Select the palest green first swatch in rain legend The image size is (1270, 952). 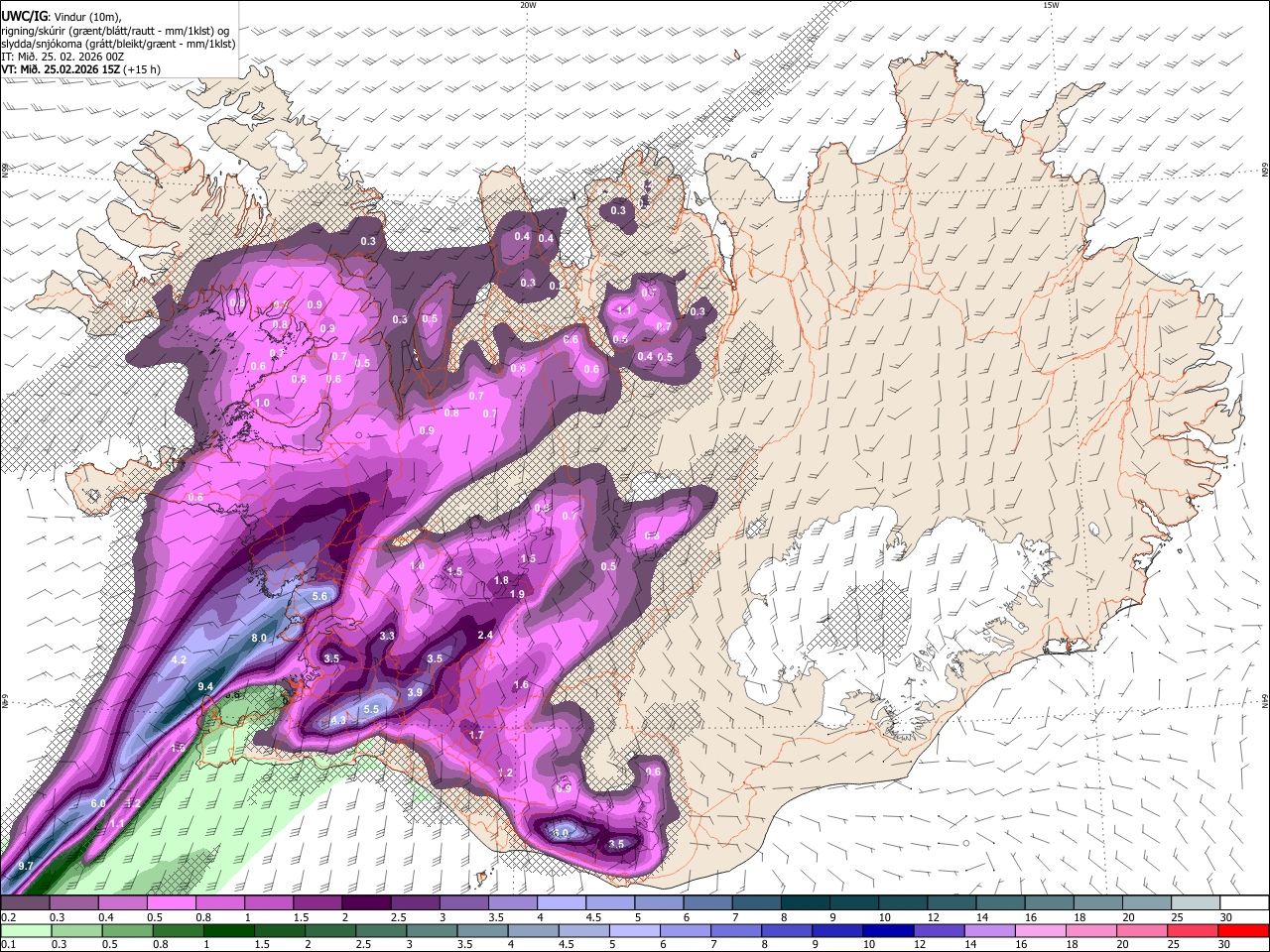[26, 930]
